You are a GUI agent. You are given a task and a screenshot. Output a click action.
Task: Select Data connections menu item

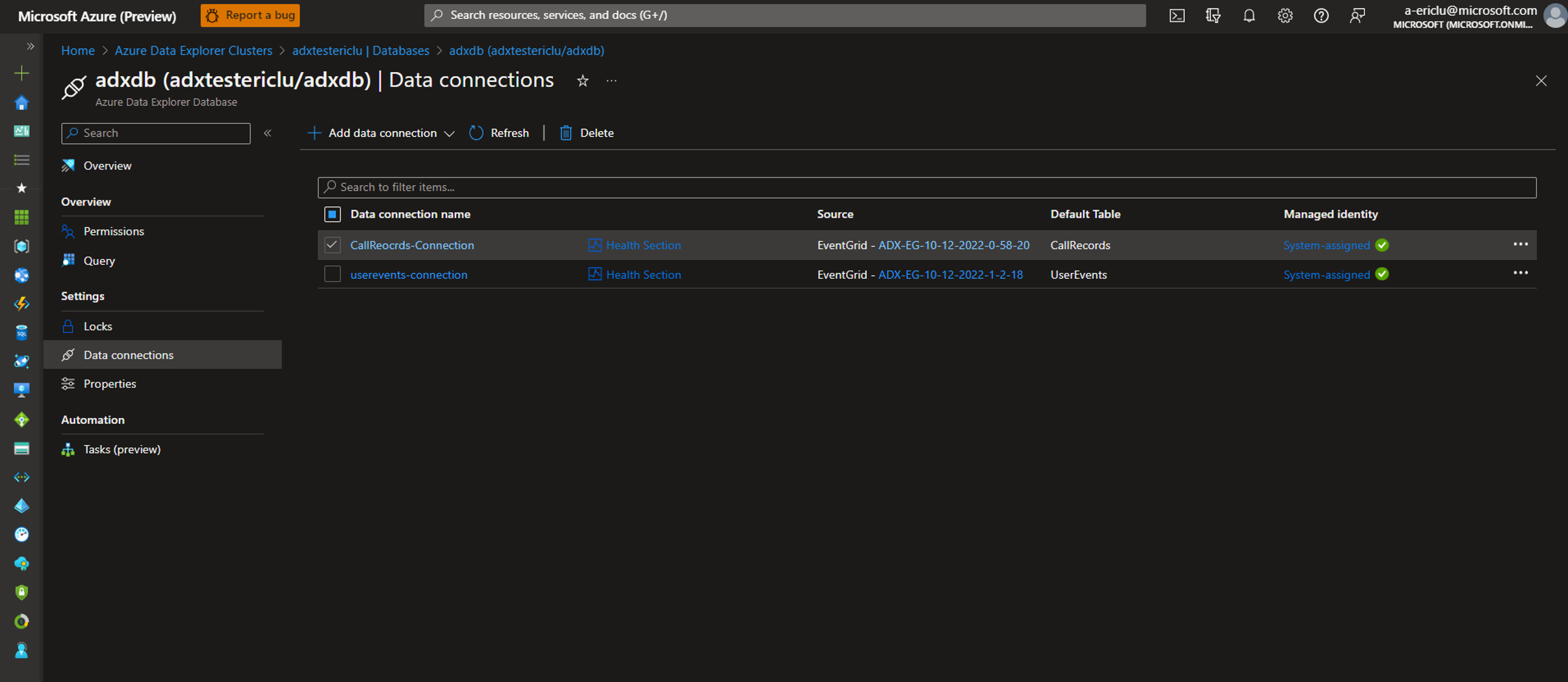coord(162,355)
